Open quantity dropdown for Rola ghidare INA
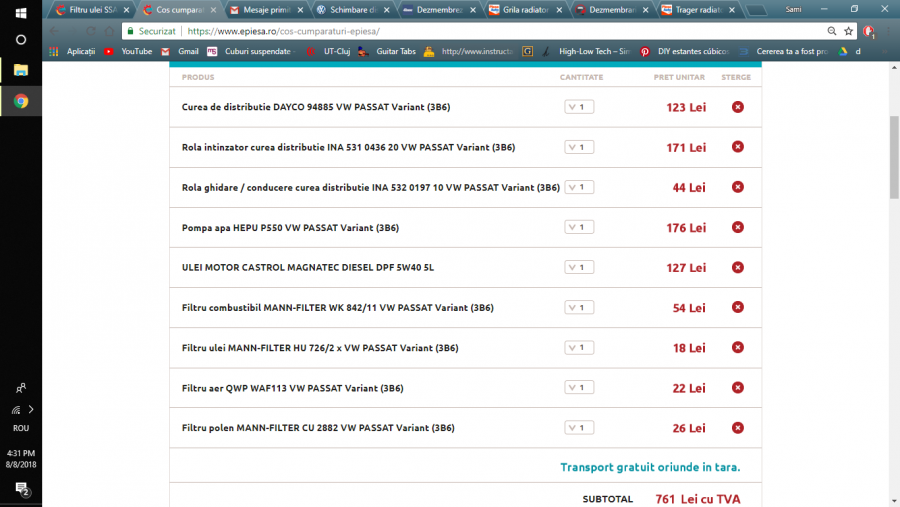Image resolution: width=900 pixels, height=507 pixels. click(x=579, y=187)
